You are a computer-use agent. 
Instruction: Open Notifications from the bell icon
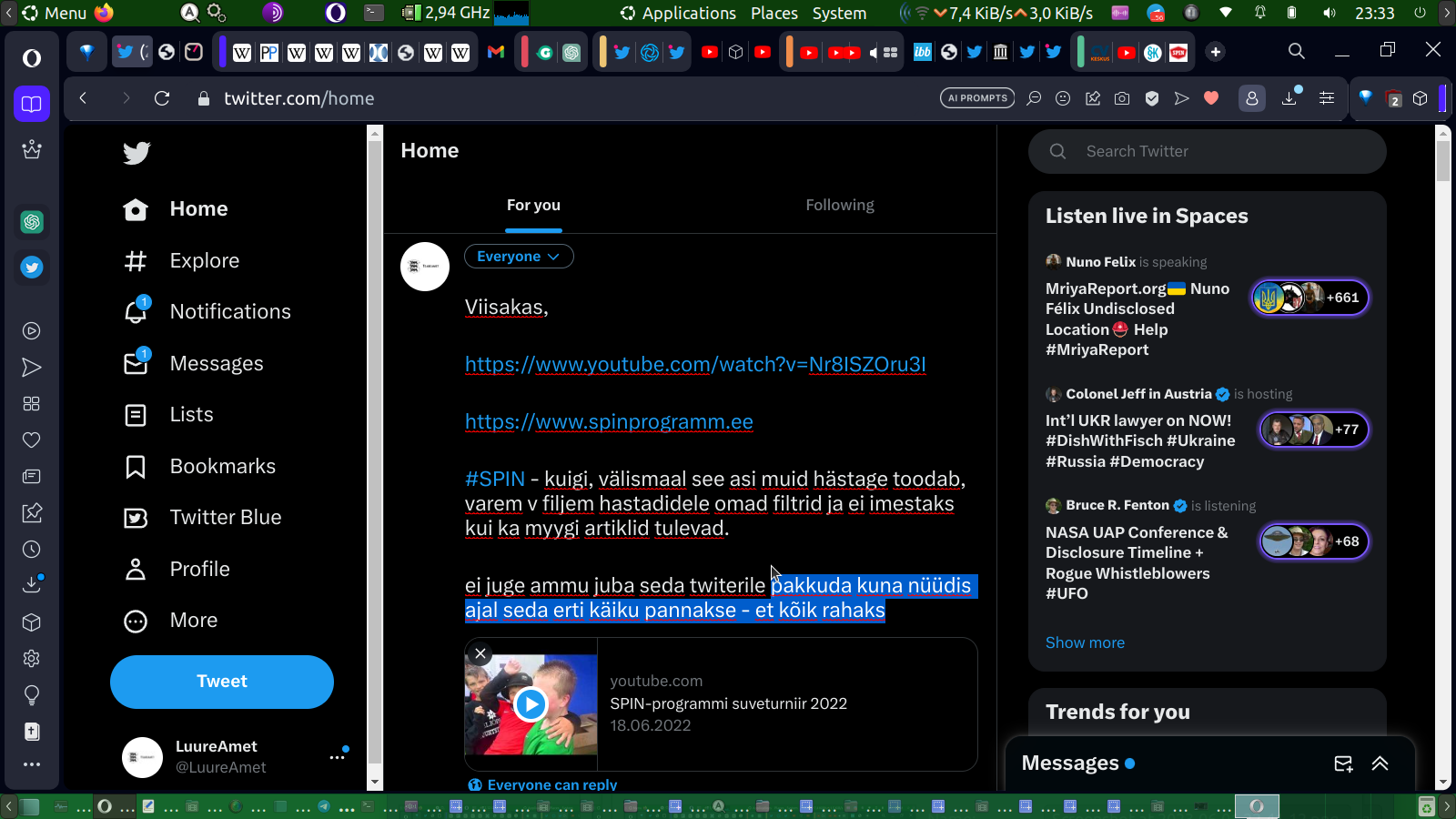click(x=136, y=312)
